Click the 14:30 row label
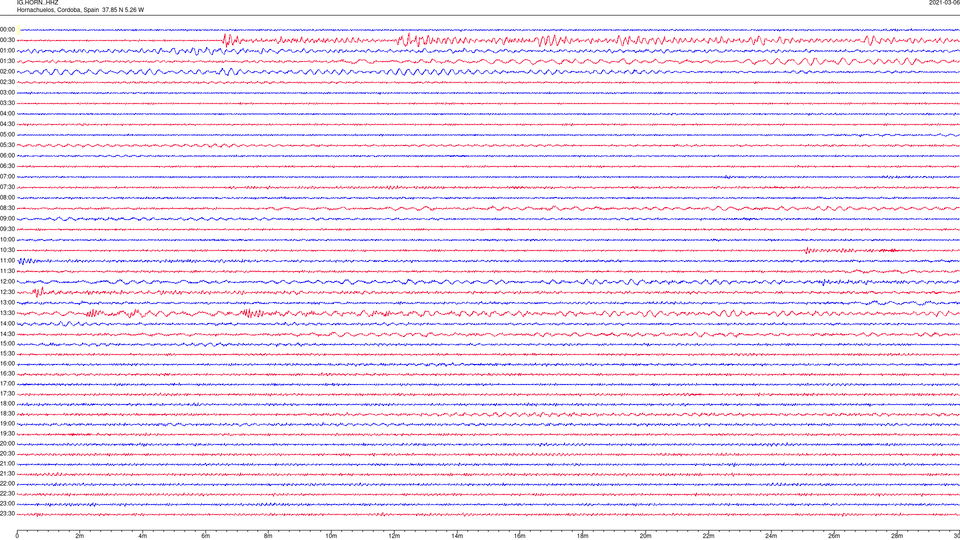Screen dimensions: 960x540 pos(7,334)
